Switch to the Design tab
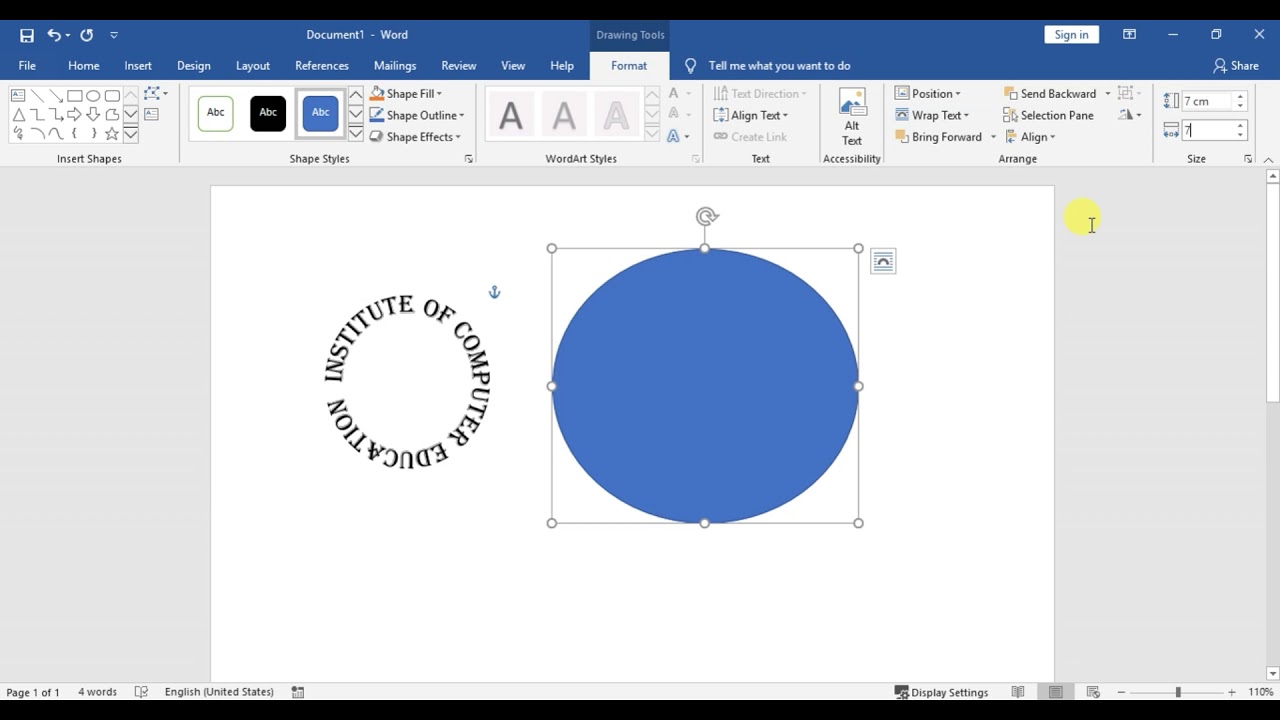This screenshot has width=1280, height=720. point(194,66)
